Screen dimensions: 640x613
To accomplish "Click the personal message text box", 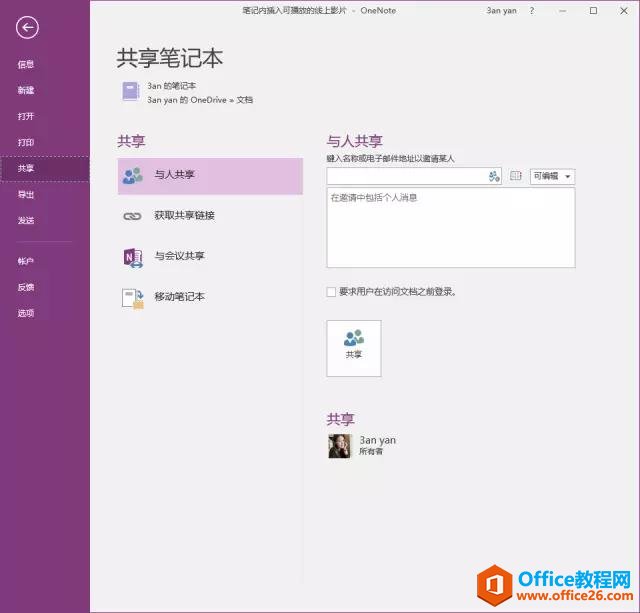I will tap(450, 228).
